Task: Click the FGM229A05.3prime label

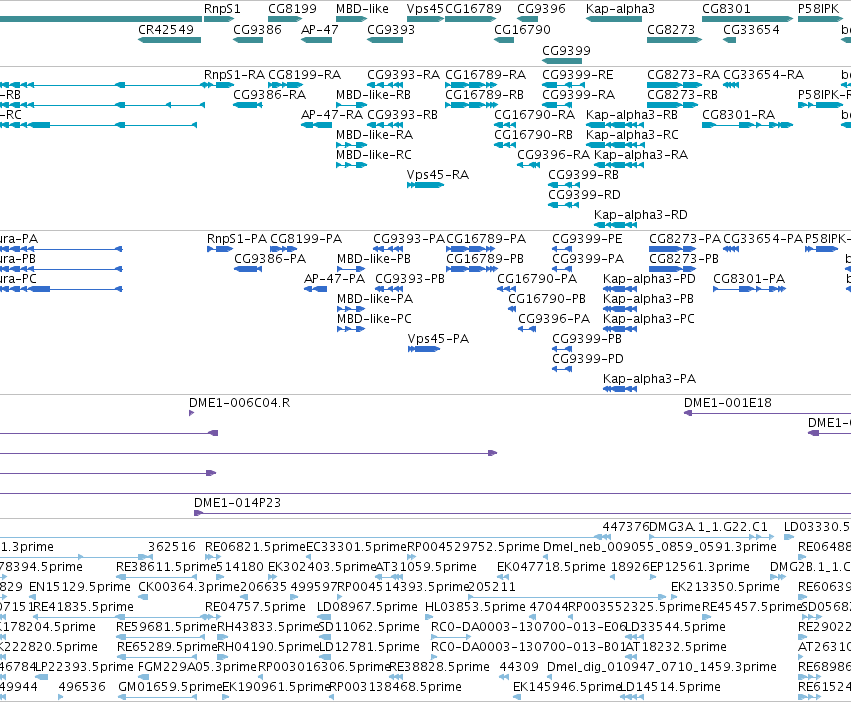Action: [x=197, y=666]
